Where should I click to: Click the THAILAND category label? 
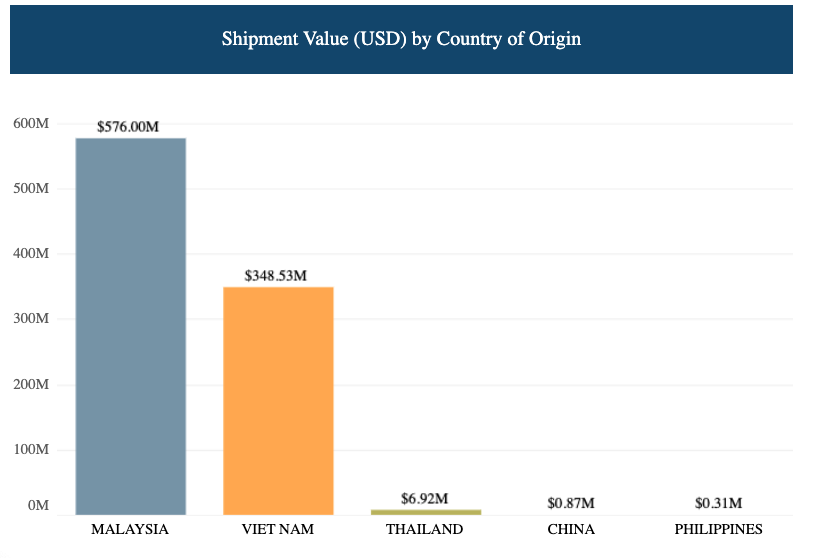425,529
